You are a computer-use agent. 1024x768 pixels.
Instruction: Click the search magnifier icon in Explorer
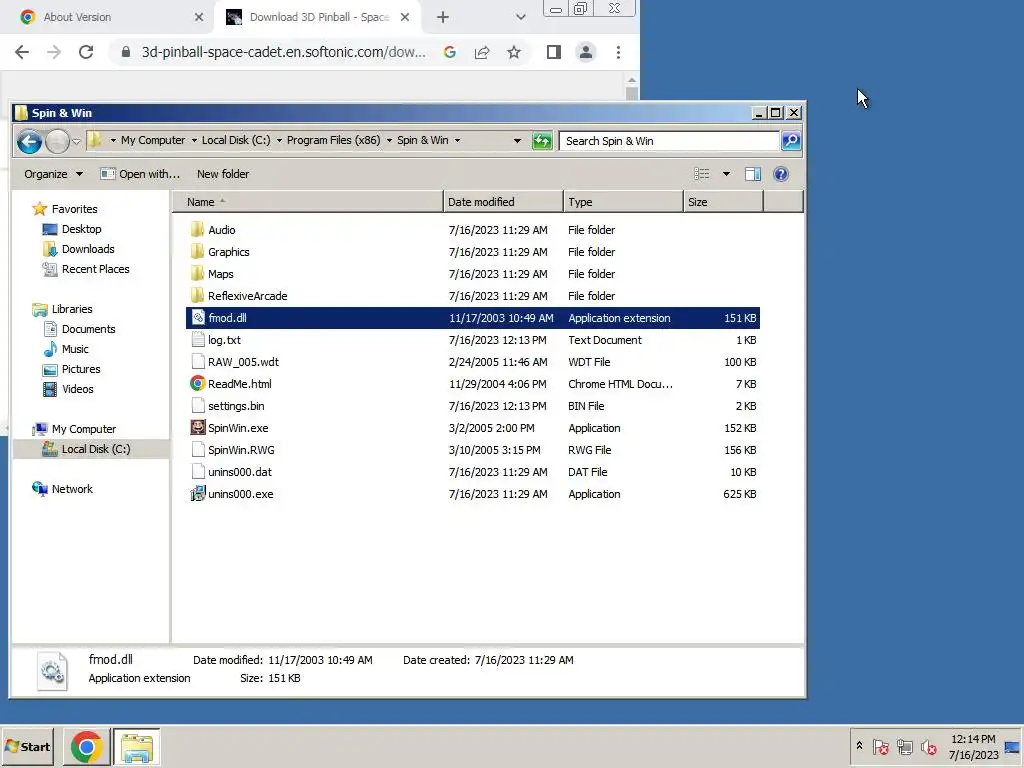pos(791,141)
